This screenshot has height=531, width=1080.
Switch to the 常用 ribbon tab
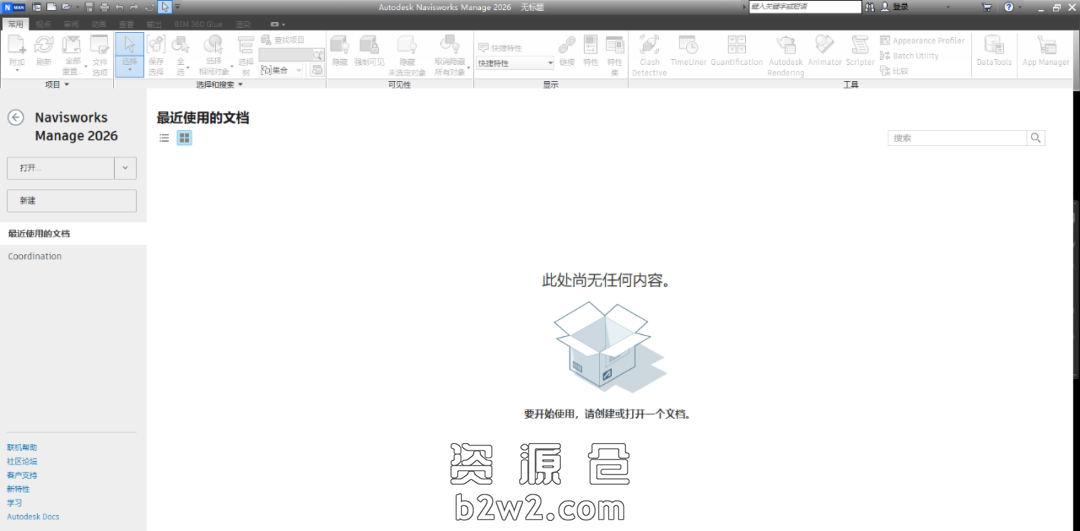15,23
